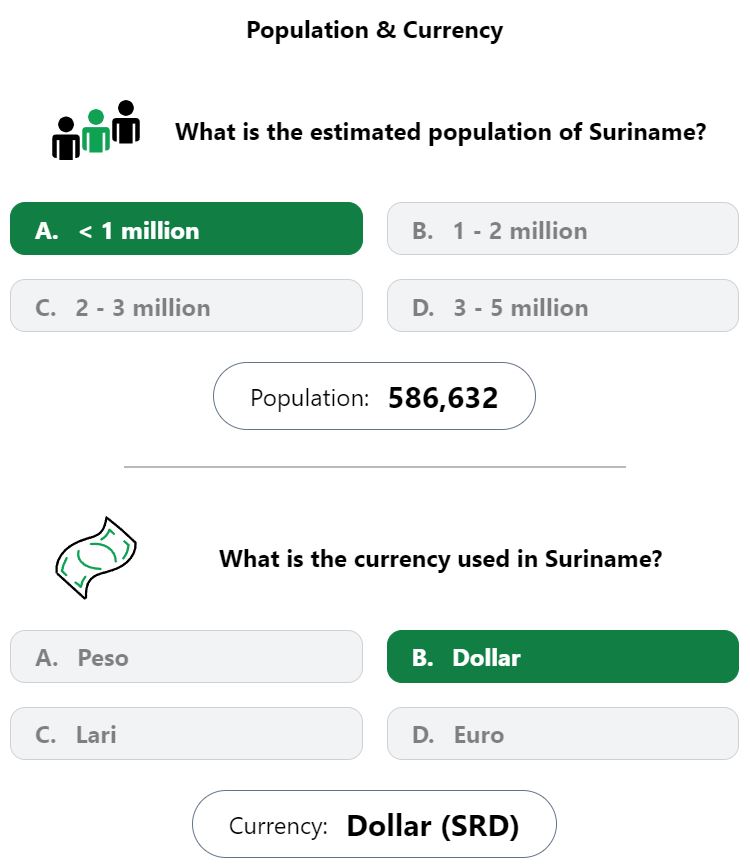Select answer A. < 1 million
Viewport: 750px width, 864px height.
click(186, 229)
